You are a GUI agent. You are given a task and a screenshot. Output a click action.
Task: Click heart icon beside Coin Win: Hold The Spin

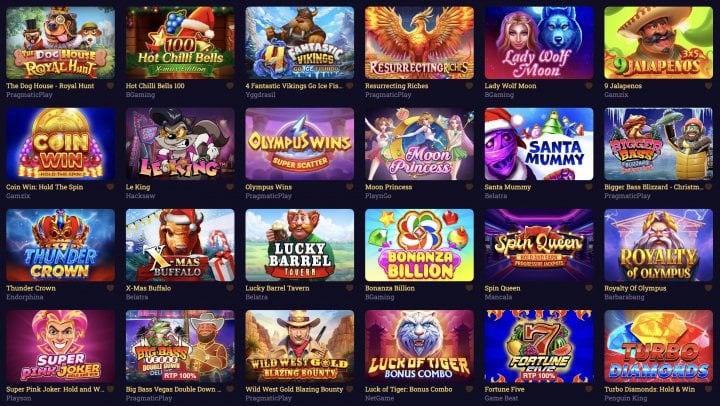point(110,187)
